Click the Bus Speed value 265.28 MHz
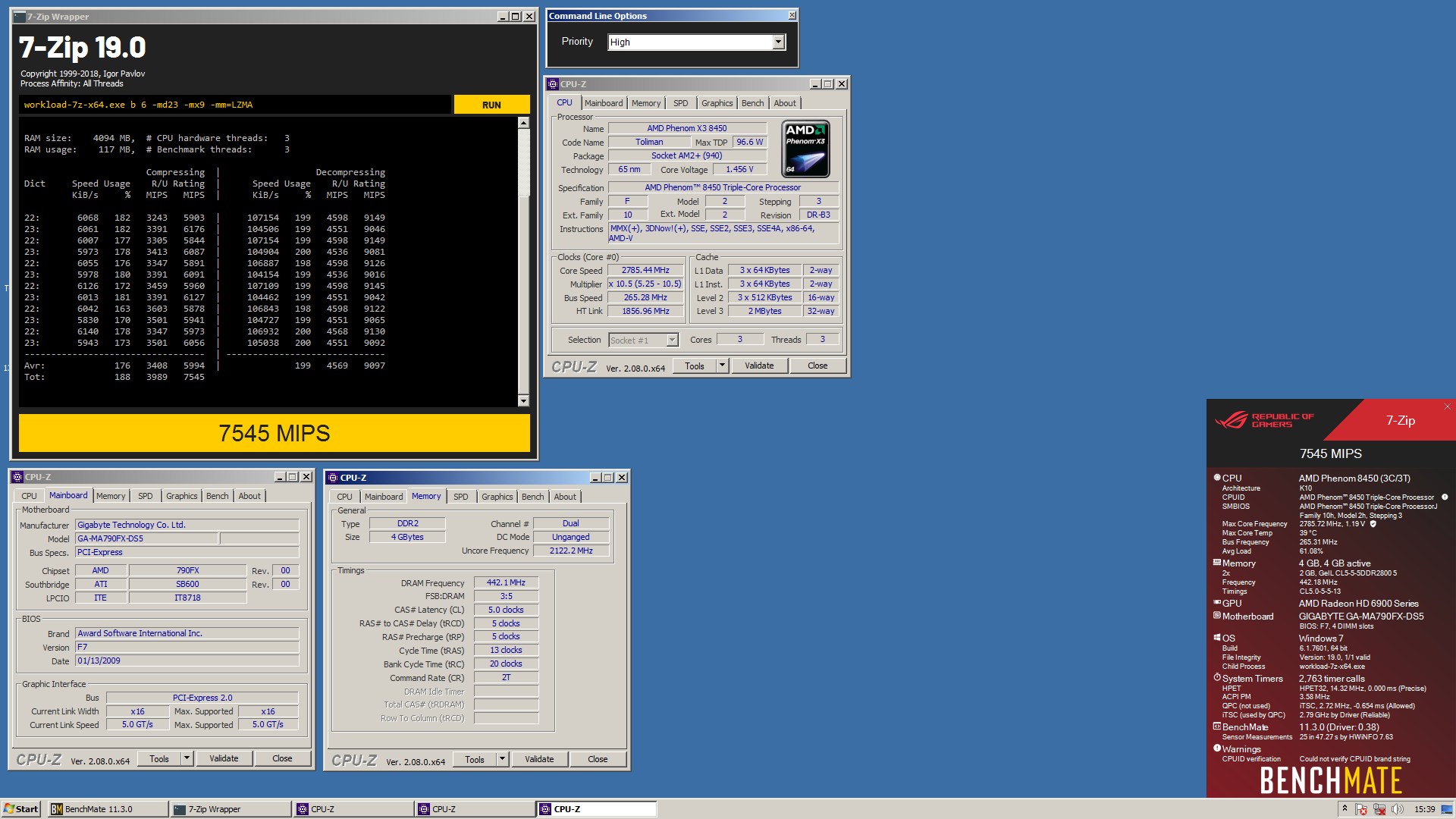 [x=645, y=298]
